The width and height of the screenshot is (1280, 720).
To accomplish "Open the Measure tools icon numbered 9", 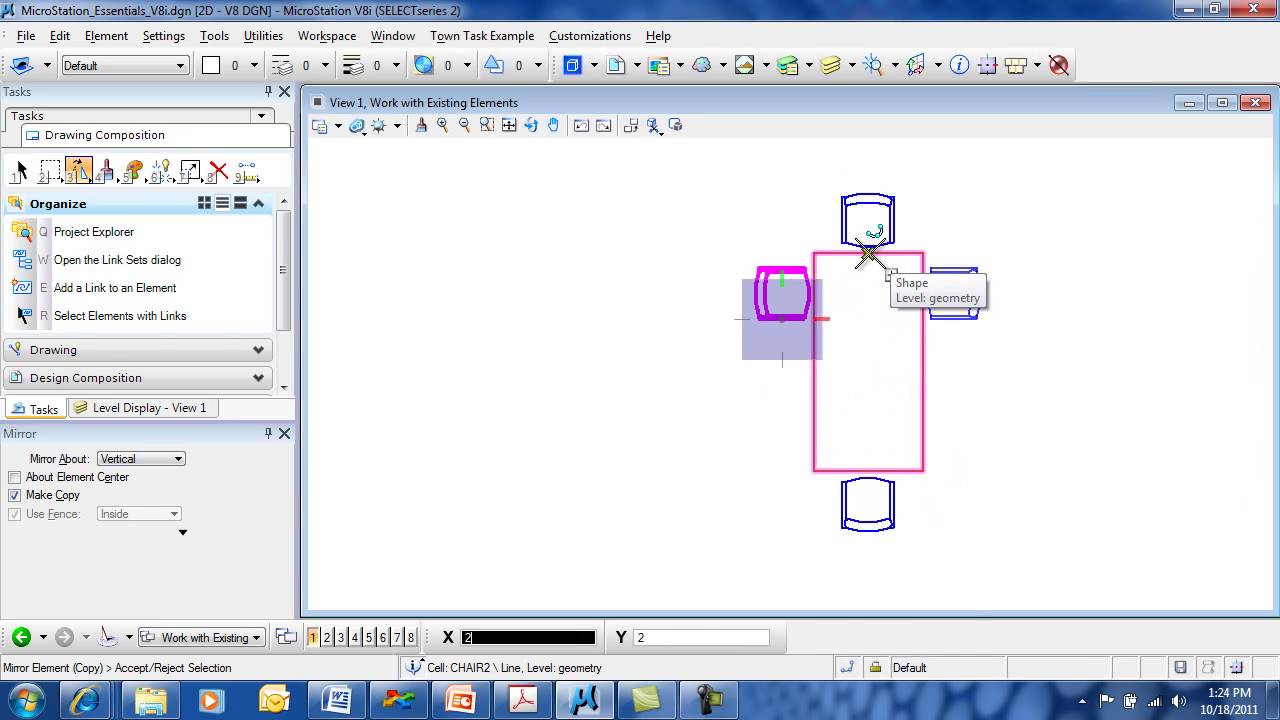I will coord(247,172).
